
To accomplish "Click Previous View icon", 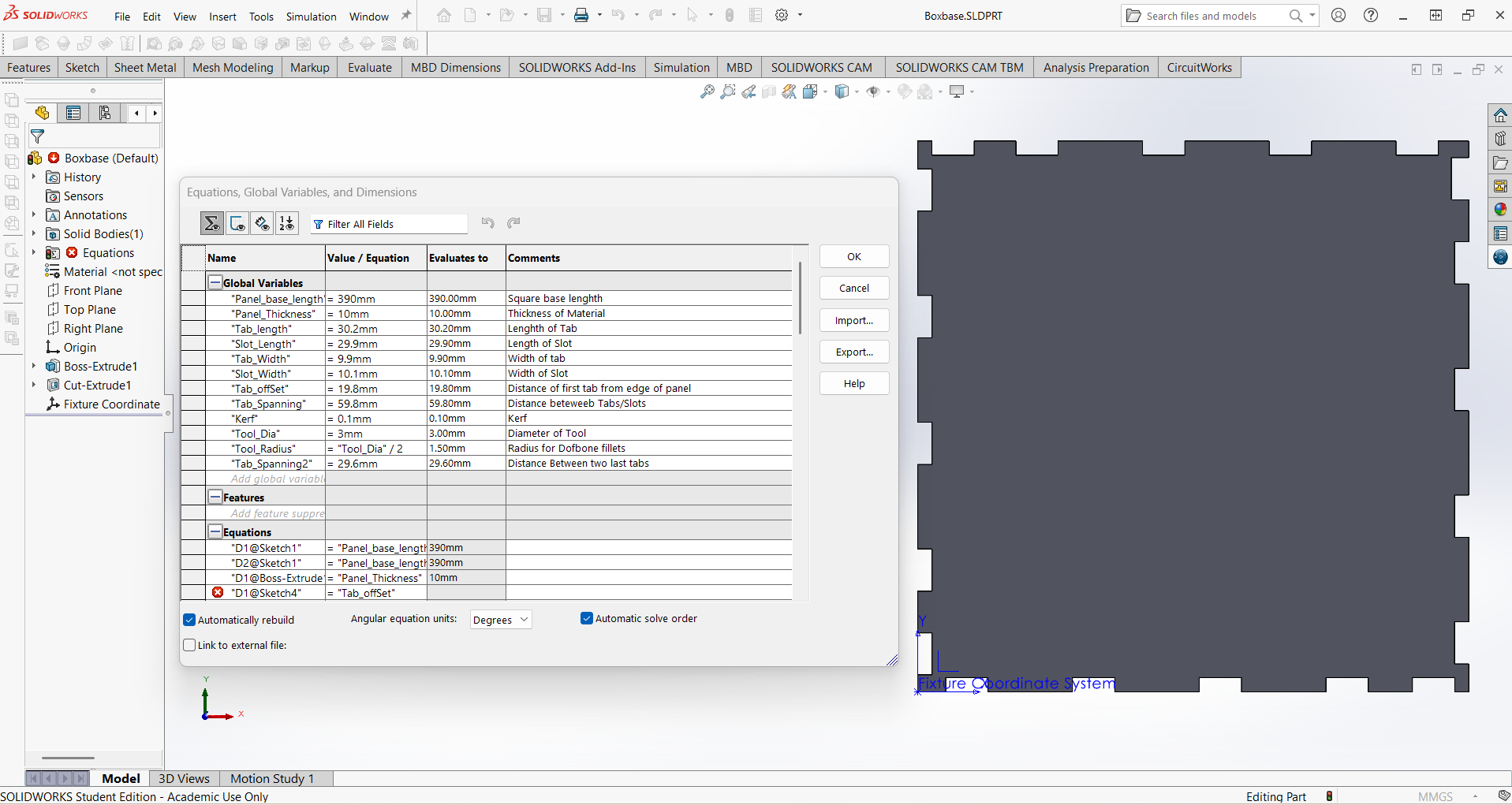I will point(749,91).
